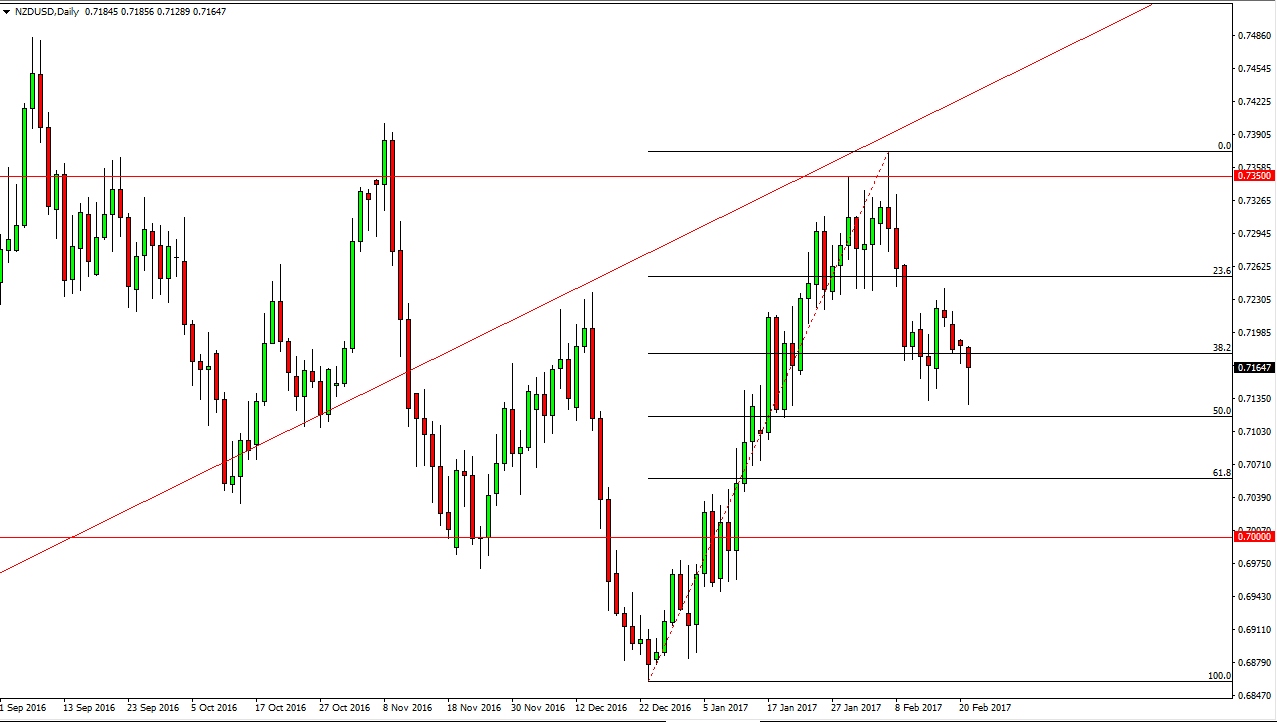Click the NZDUSD,Daily chart title

pos(50,11)
